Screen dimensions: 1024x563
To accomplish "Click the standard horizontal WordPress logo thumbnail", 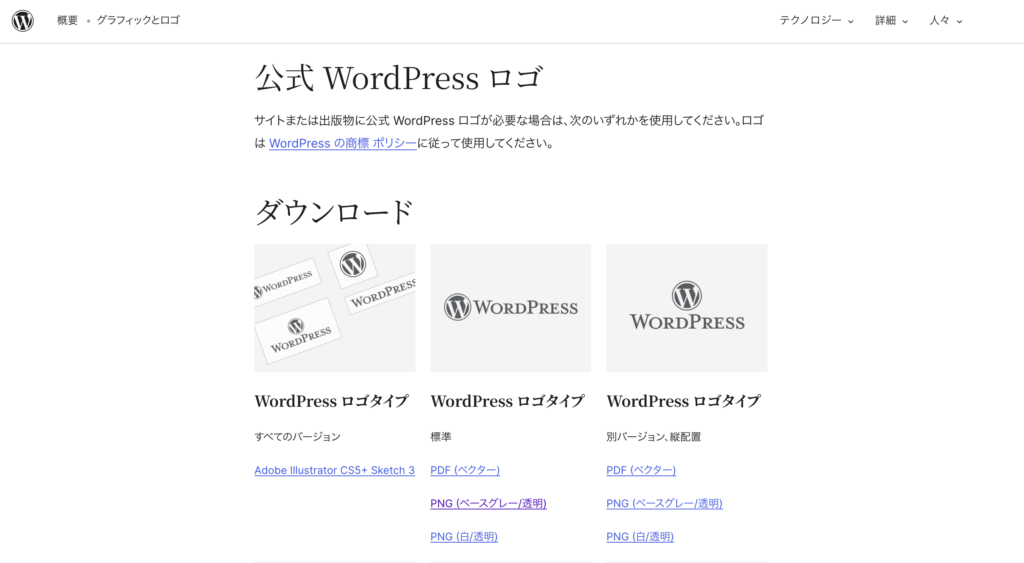I will tap(511, 308).
